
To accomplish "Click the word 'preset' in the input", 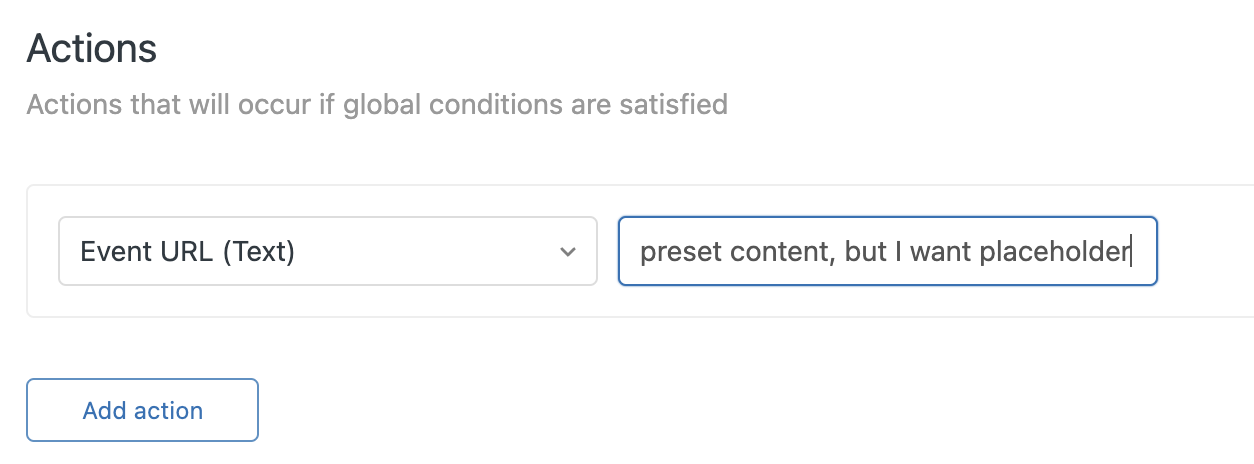I will coord(682,252).
